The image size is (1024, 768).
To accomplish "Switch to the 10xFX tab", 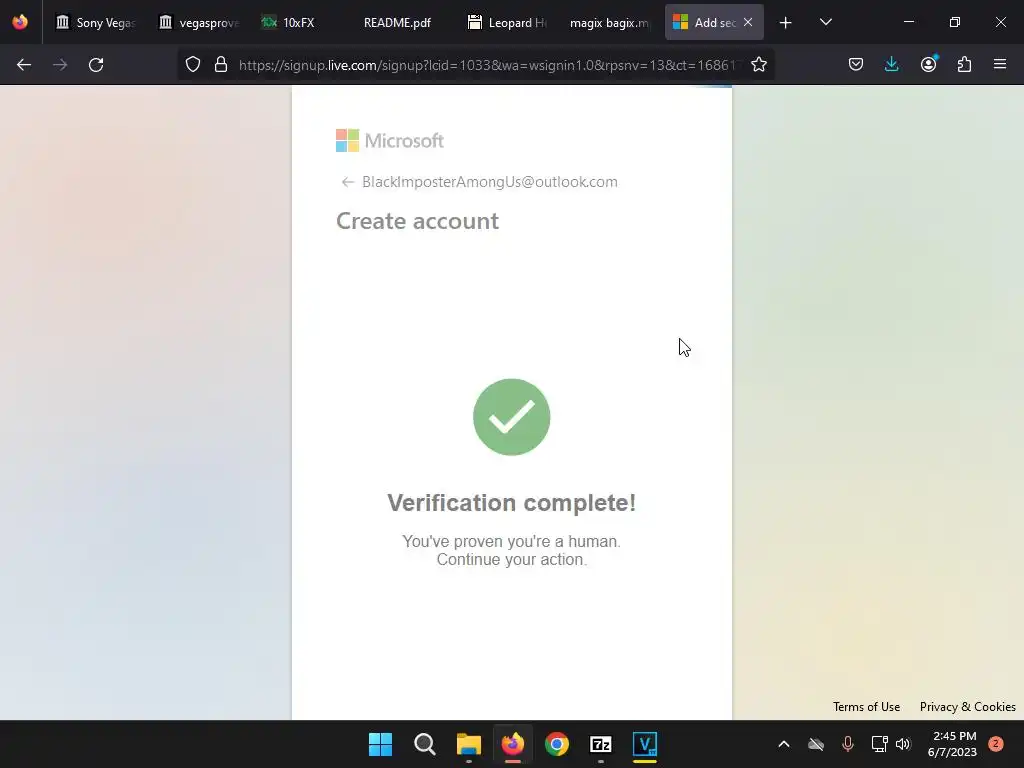I will click(300, 23).
